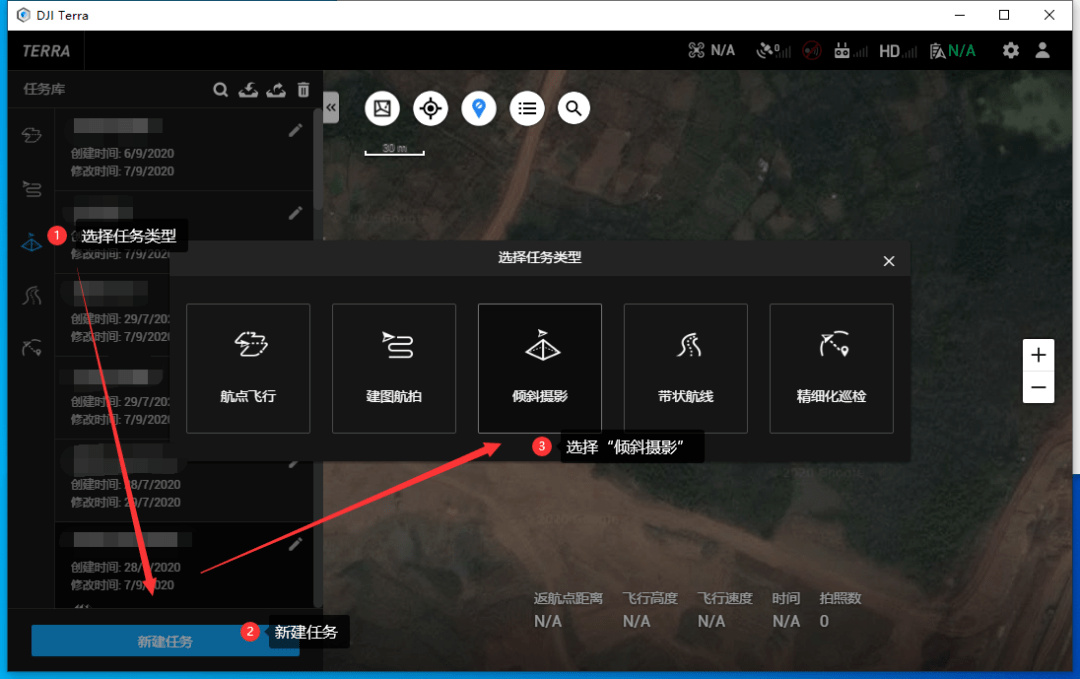The image size is (1080, 679).
Task: Open settings gear in top bar
Action: tap(1010, 50)
